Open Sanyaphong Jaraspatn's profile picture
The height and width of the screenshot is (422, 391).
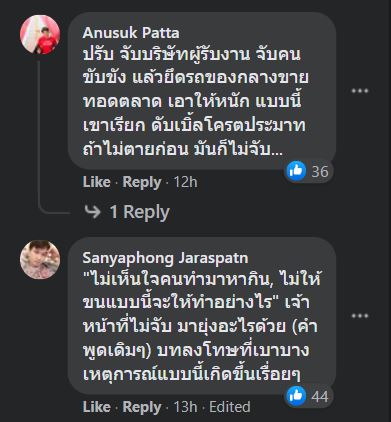[x=40, y=260]
